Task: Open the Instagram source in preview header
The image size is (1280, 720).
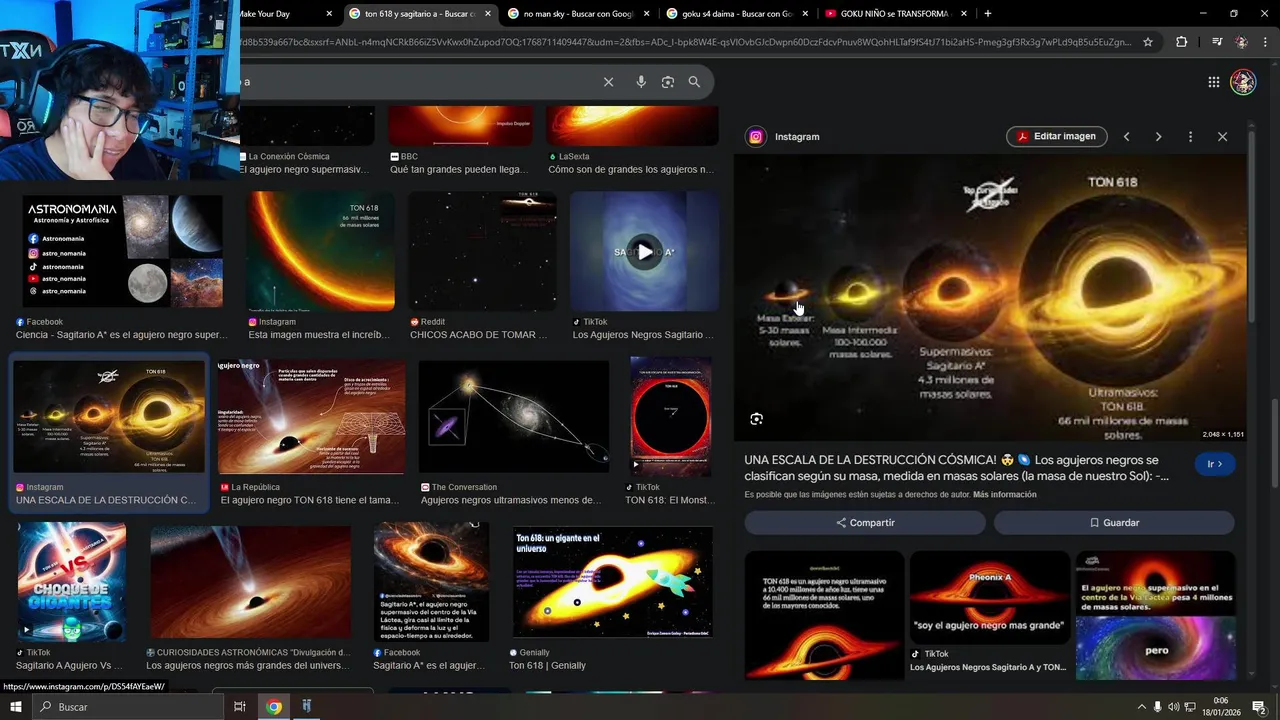Action: point(784,137)
